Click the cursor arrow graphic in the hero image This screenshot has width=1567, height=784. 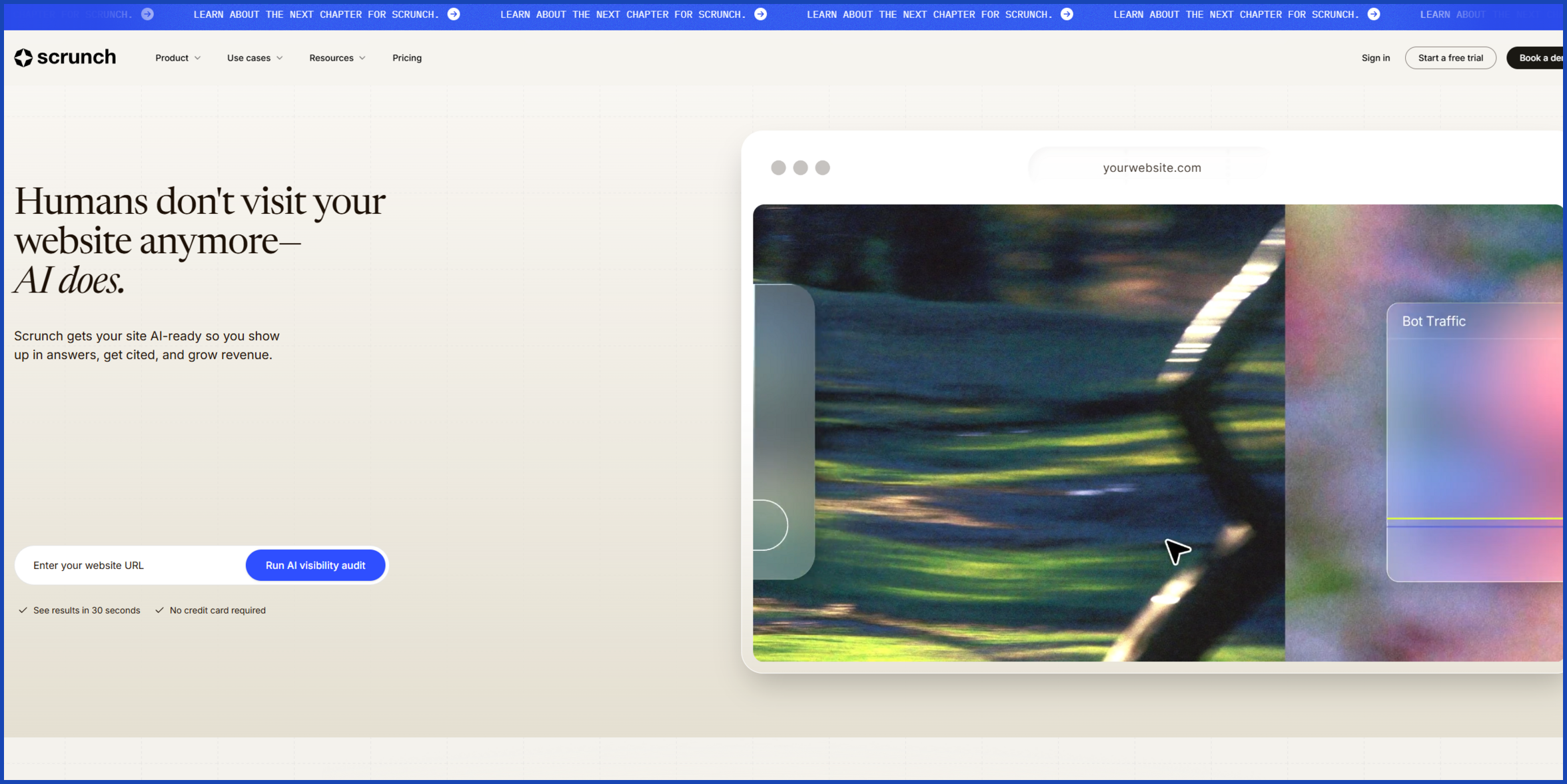click(x=1177, y=552)
